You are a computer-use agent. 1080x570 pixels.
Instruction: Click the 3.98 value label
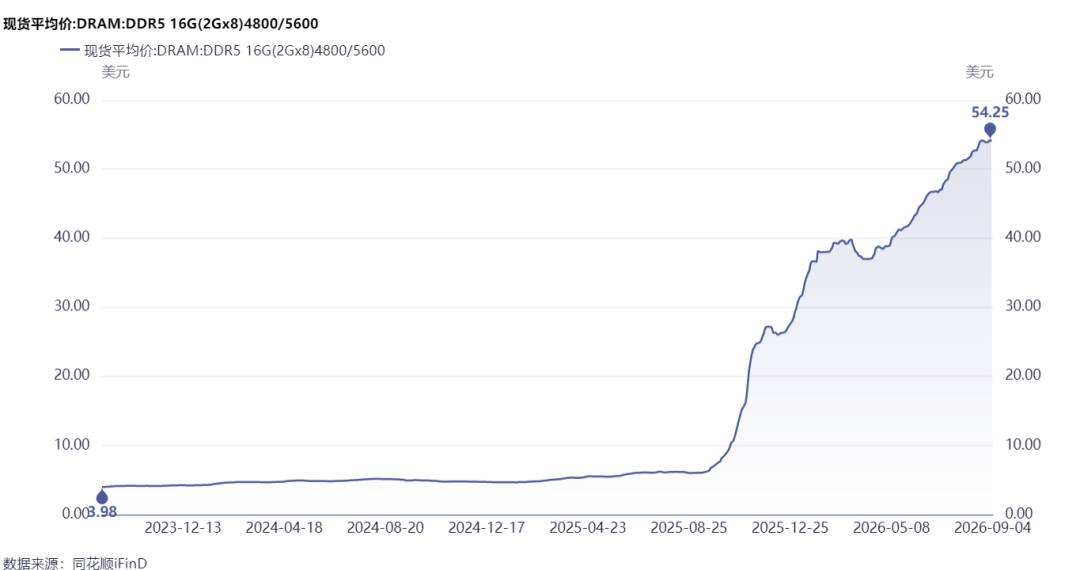103,512
